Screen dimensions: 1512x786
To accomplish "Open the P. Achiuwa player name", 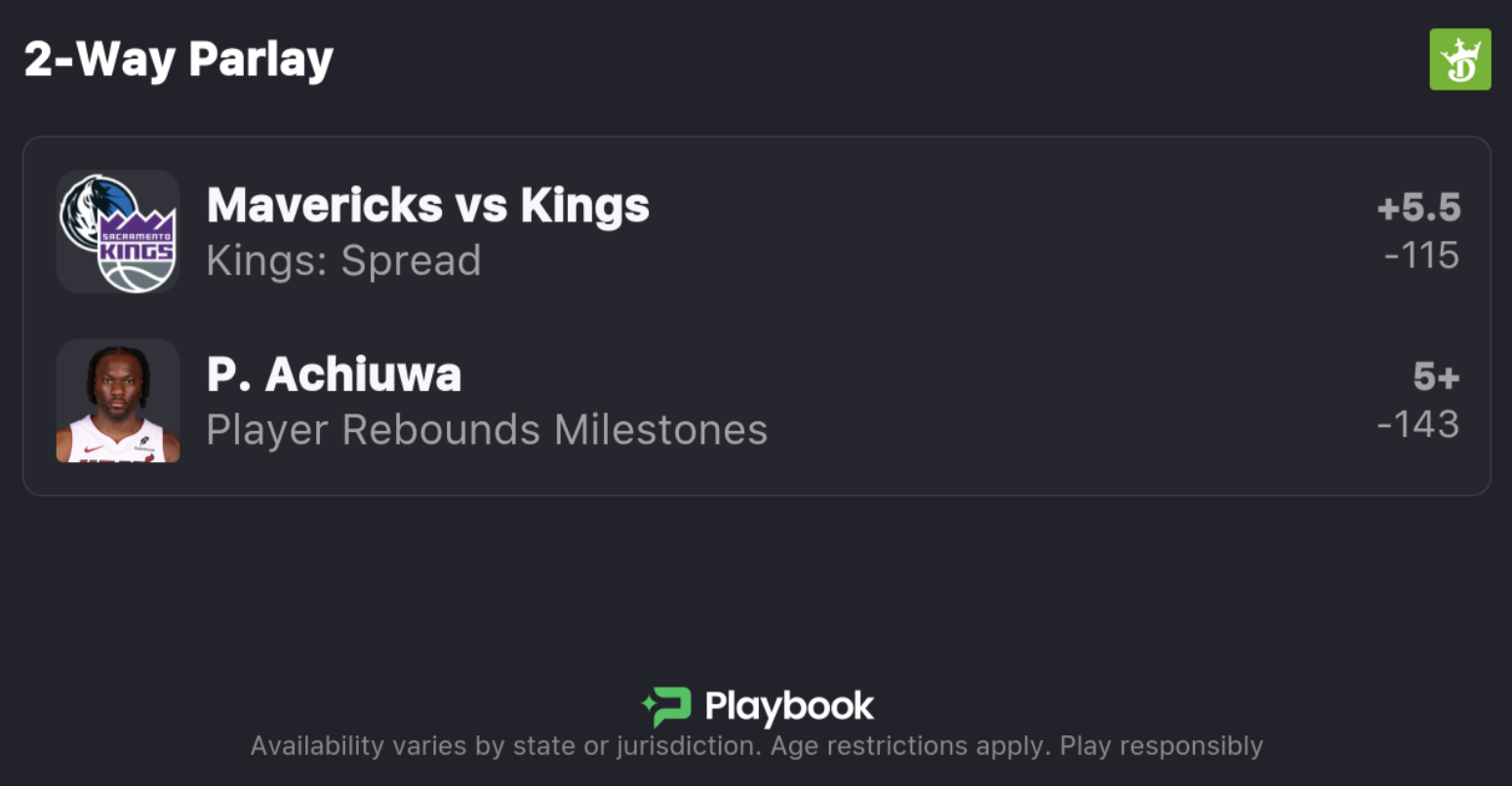I will coord(334,374).
